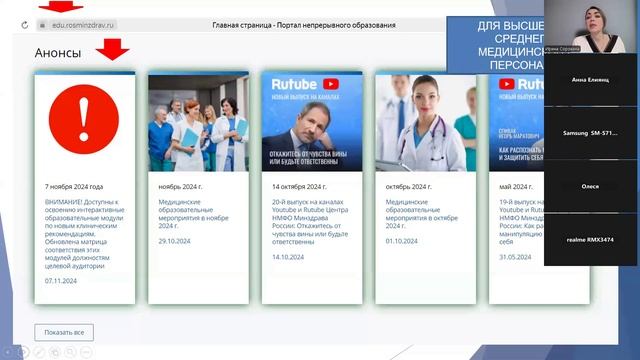Click the date text 14 октября 2024 г.
Viewport: 640px width, 360px height.
tap(299, 187)
